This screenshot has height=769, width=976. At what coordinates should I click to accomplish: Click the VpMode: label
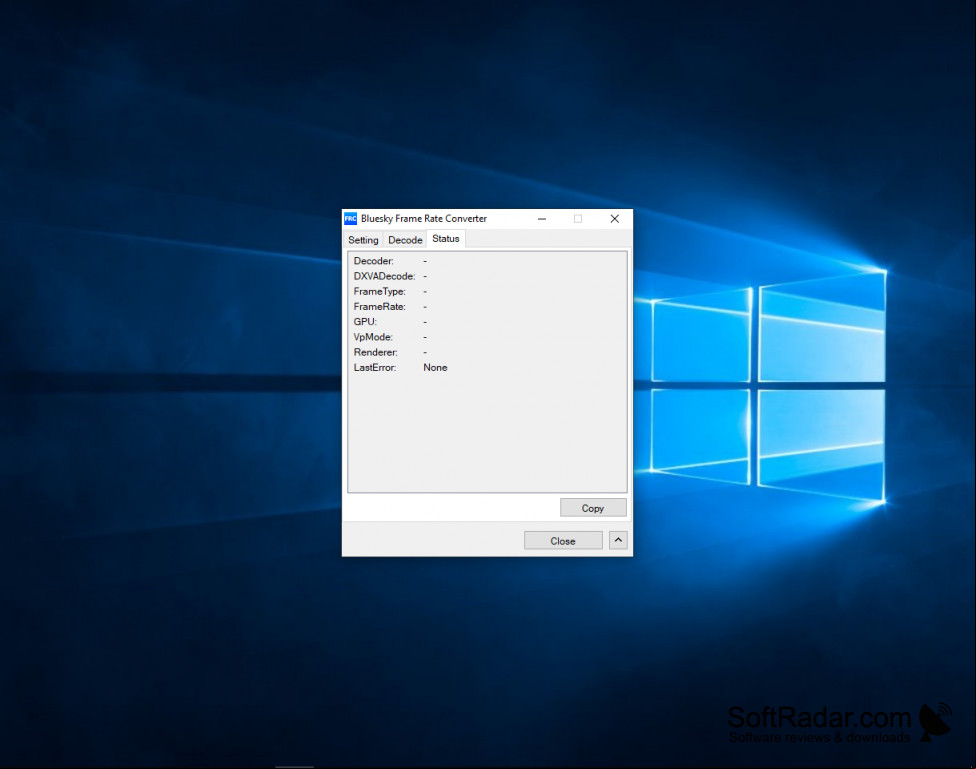373,337
